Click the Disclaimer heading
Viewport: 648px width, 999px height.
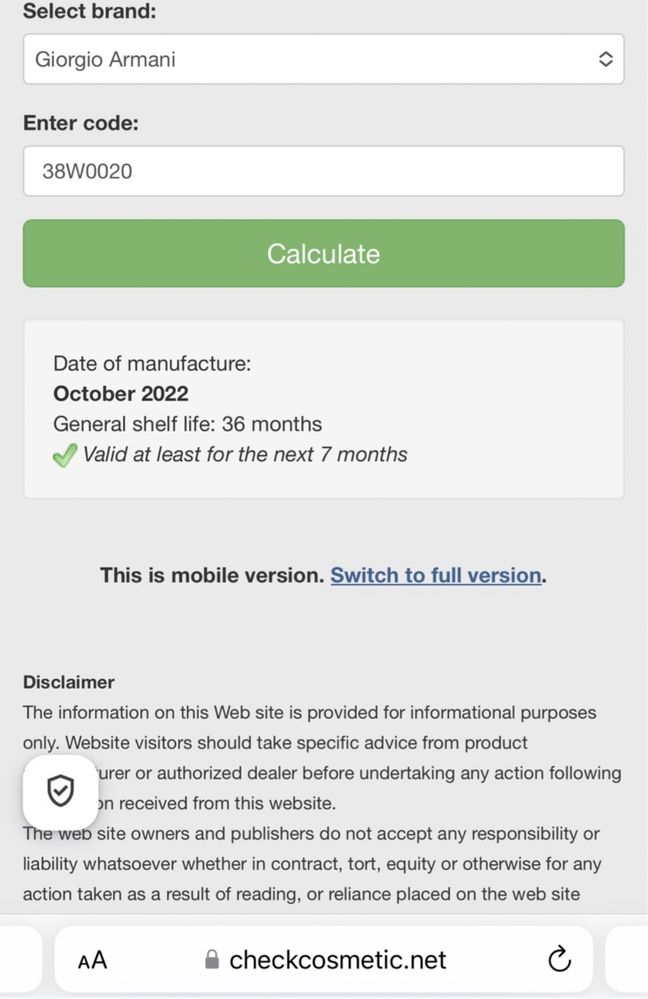click(x=69, y=682)
